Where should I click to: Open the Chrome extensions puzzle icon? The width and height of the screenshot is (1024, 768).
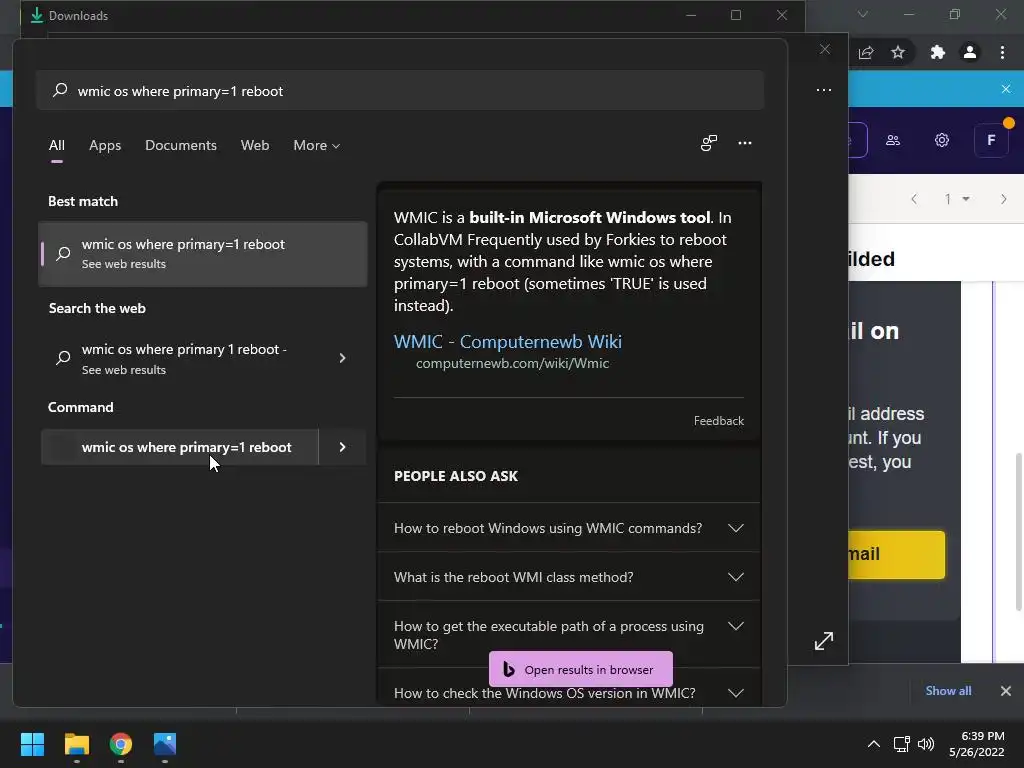[937, 52]
